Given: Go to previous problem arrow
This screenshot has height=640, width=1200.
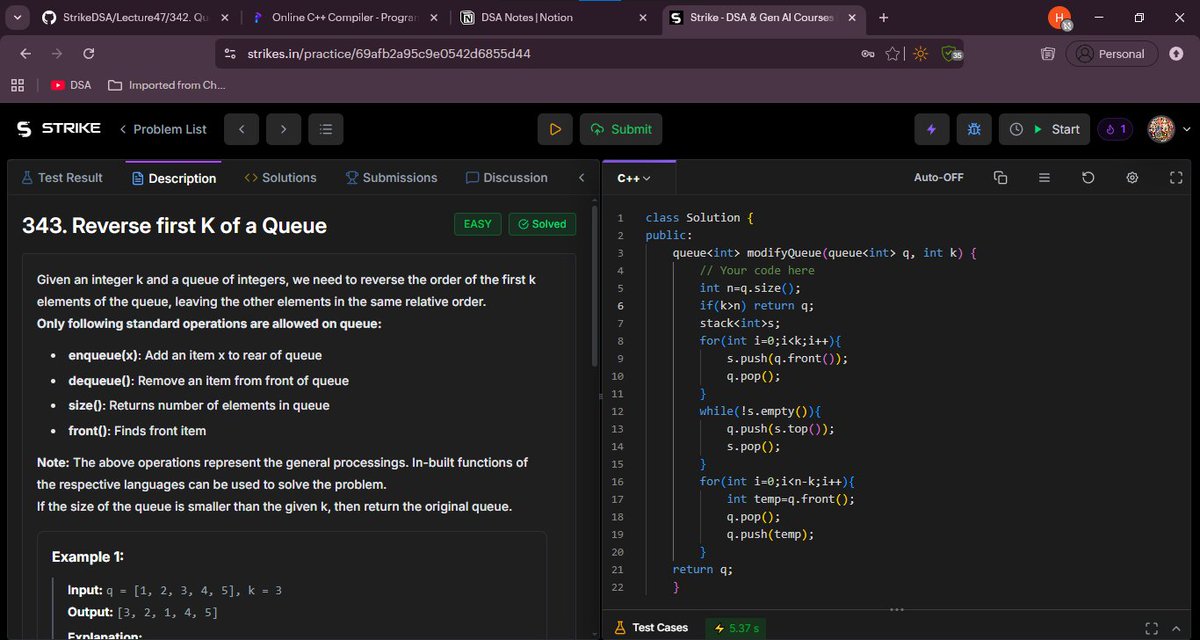Looking at the screenshot, I should coord(242,129).
